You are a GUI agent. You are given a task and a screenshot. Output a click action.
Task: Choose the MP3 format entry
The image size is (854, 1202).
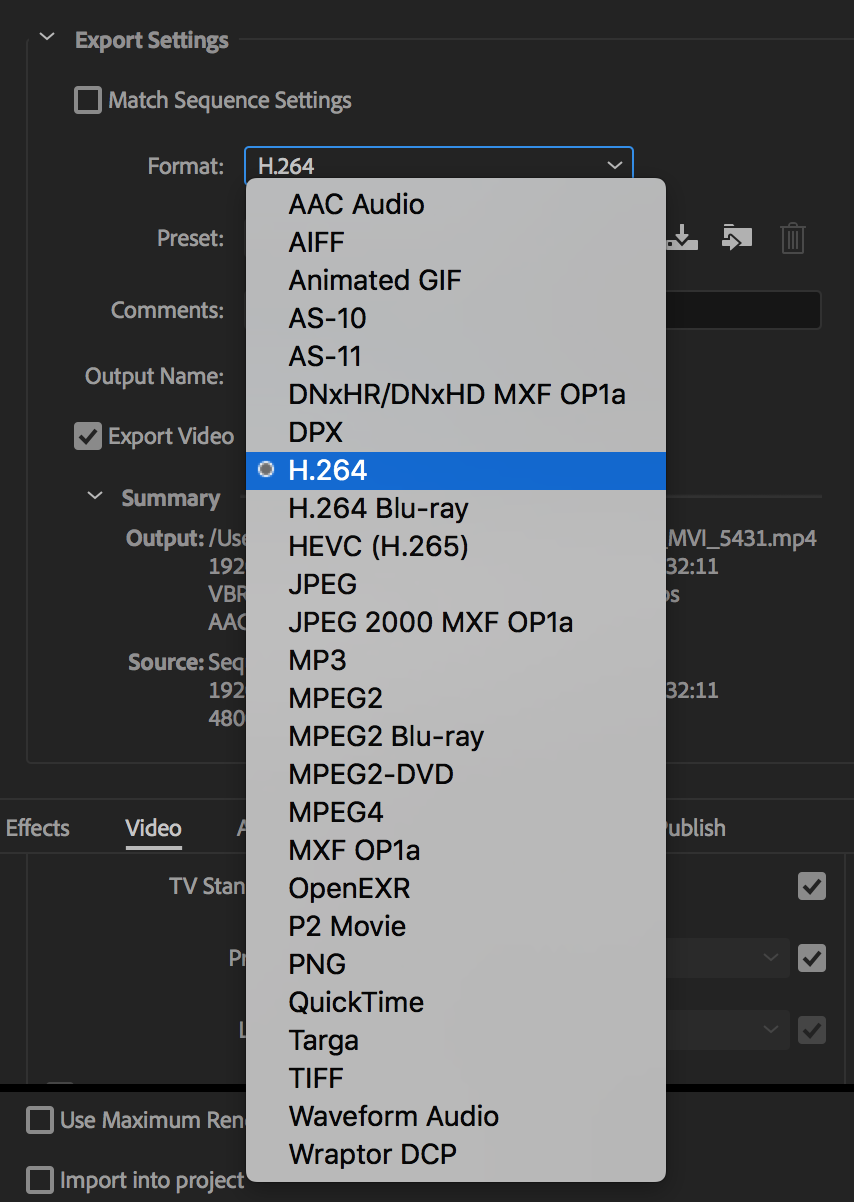point(317,660)
